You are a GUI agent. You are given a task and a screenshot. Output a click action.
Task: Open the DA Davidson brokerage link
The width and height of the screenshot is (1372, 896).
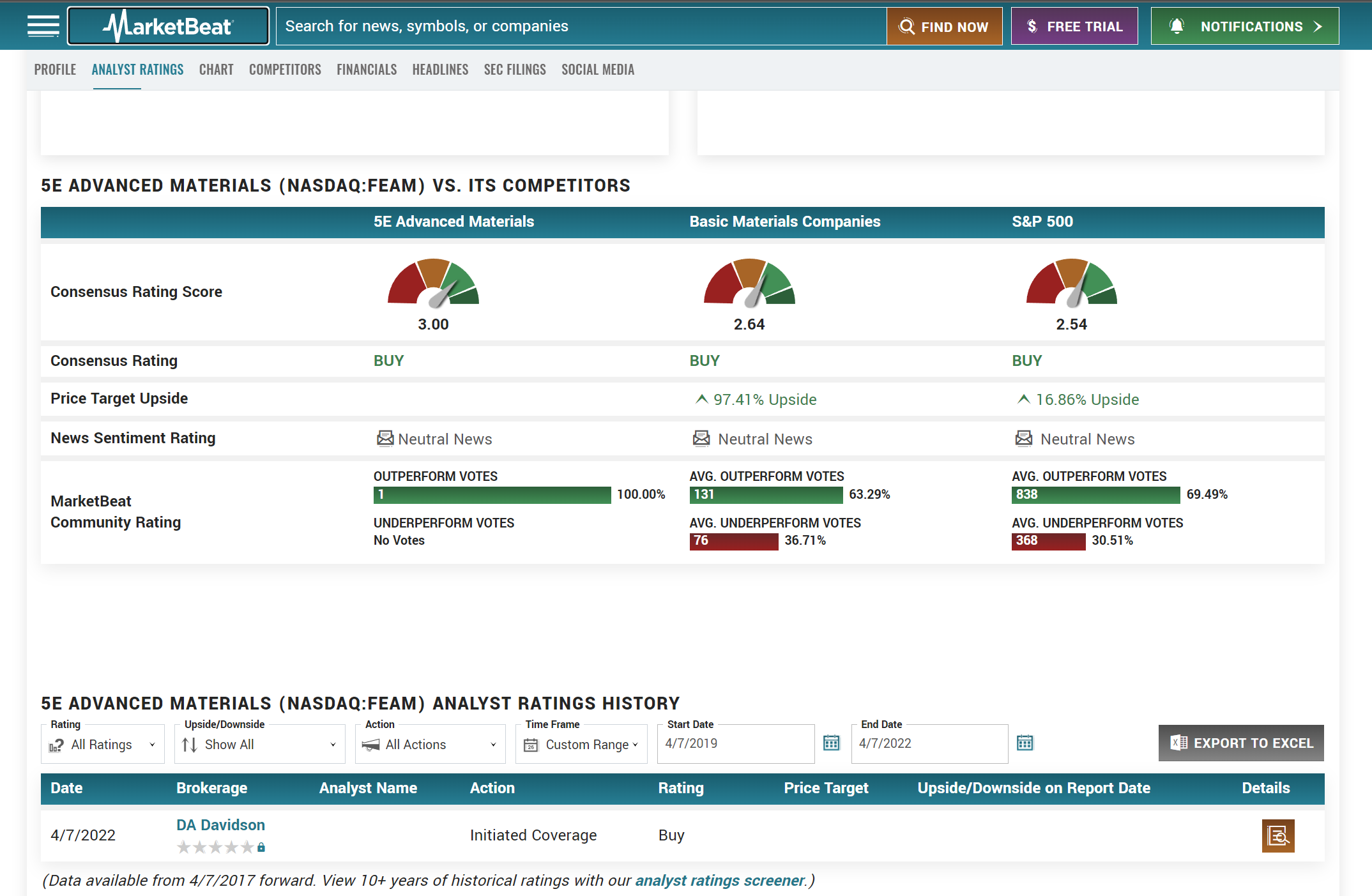point(220,824)
